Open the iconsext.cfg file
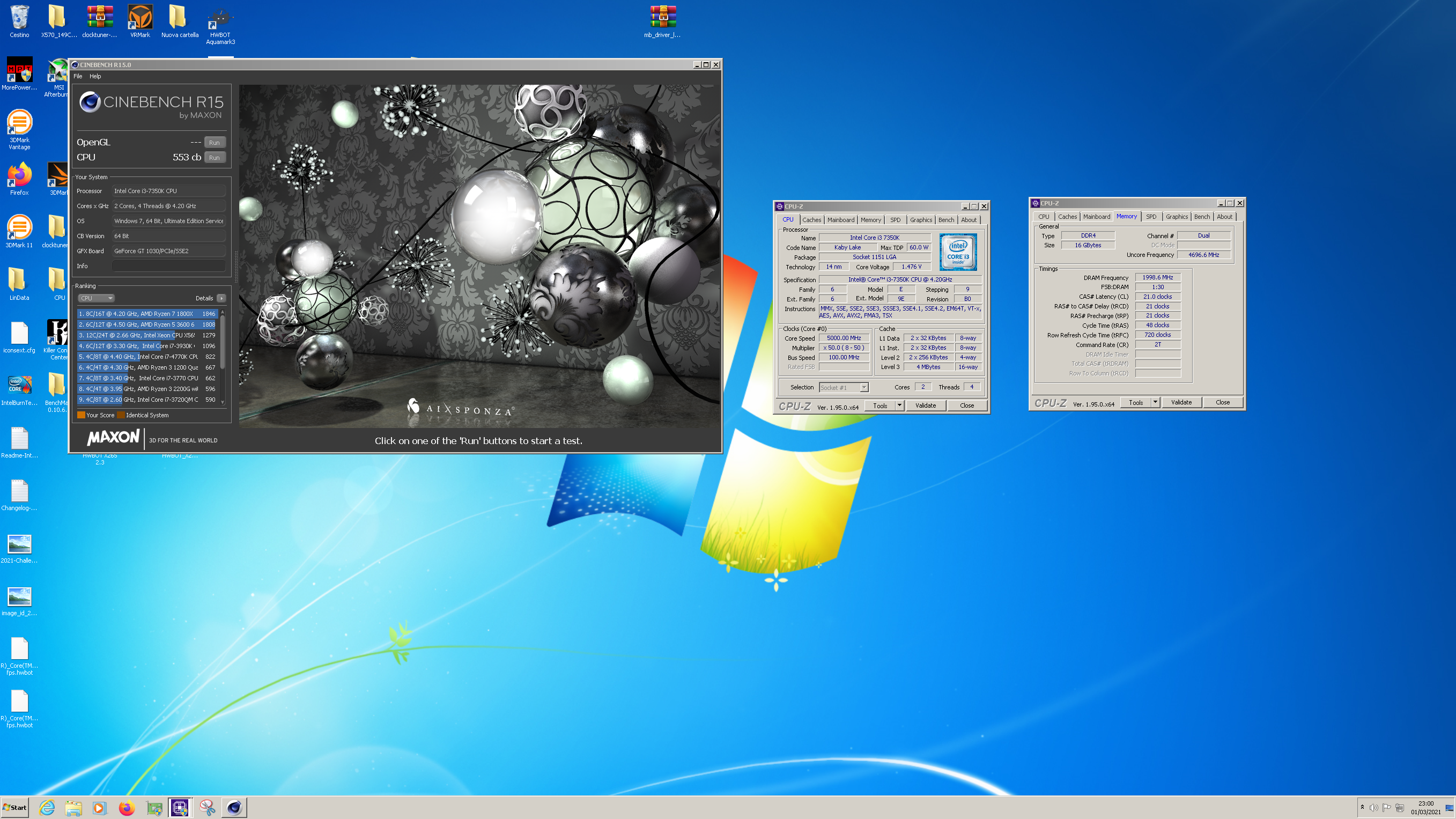This screenshot has width=1456, height=819. (19, 337)
